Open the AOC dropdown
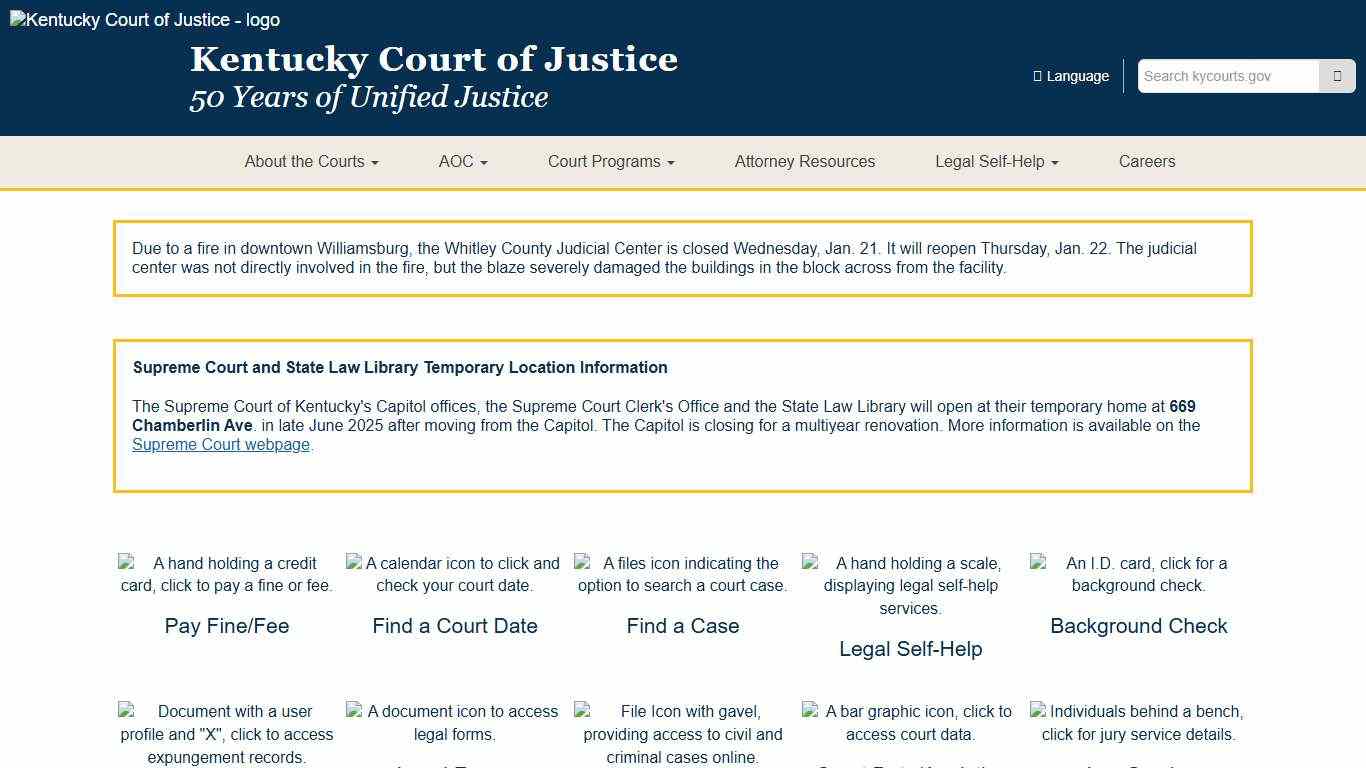The image size is (1366, 768). pyautogui.click(x=462, y=162)
